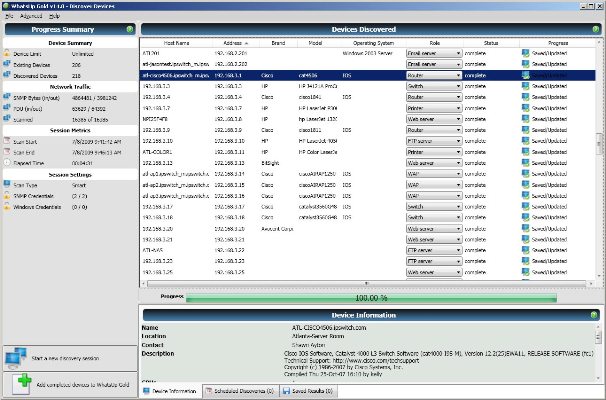Viewport: 606px width, 400px height.
Task: Click the Device Limit lock icon
Action: 7,53
